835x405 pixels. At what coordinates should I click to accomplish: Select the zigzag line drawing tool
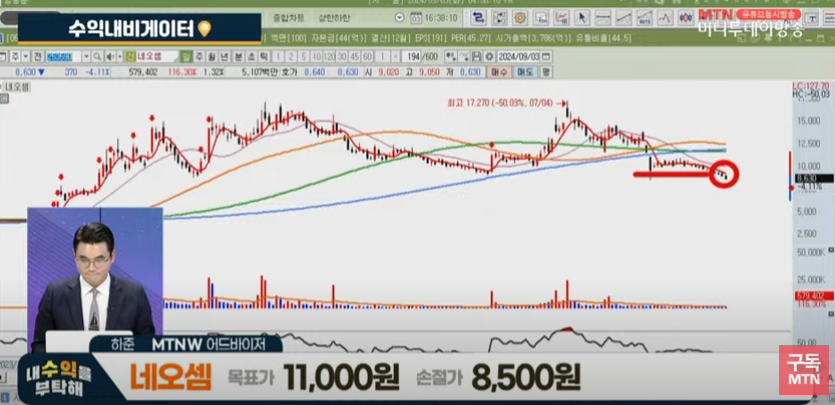pos(665,18)
